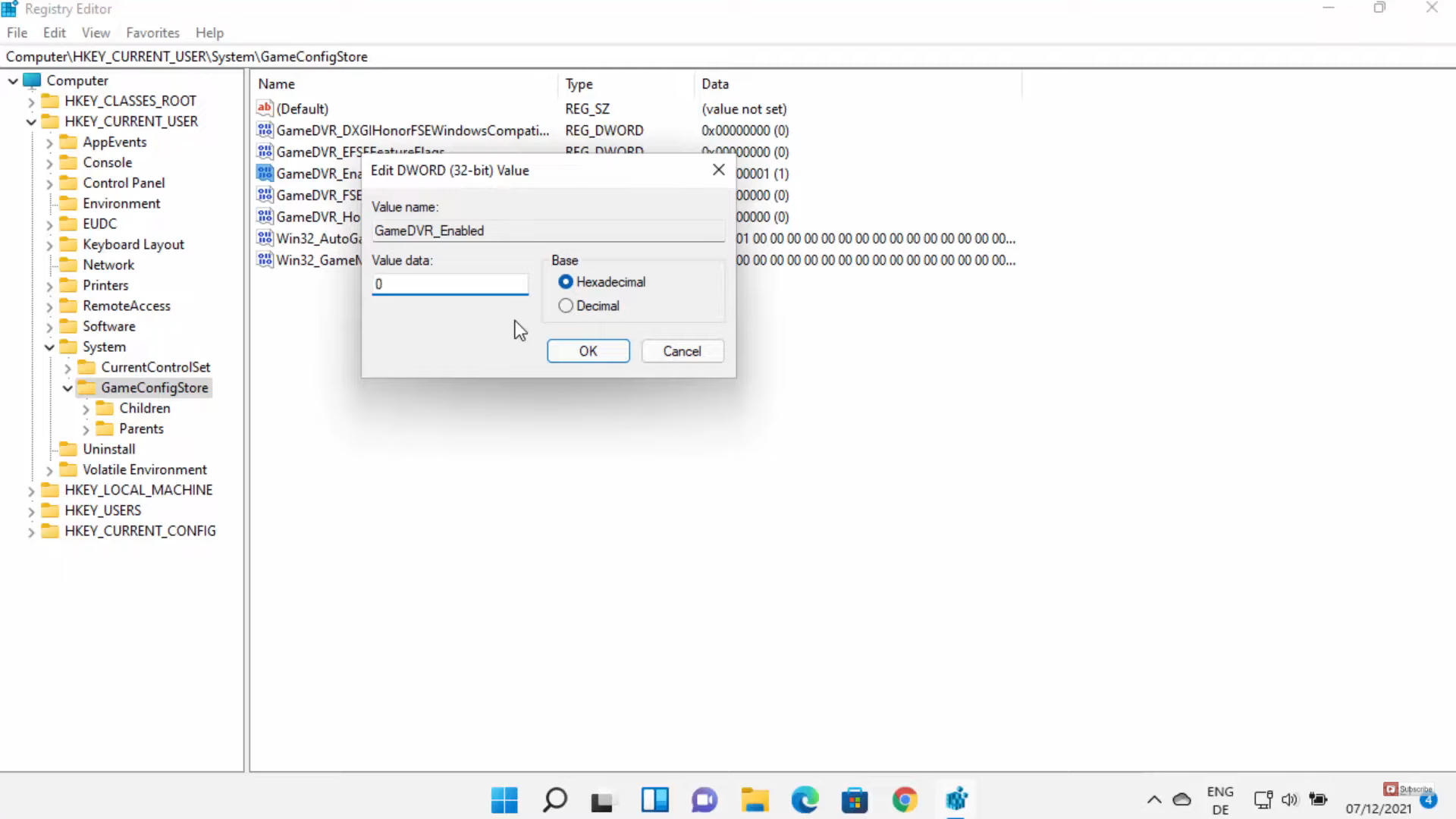Open Google Chrome from the taskbar
Viewport: 1456px width, 819px height.
tap(905, 799)
